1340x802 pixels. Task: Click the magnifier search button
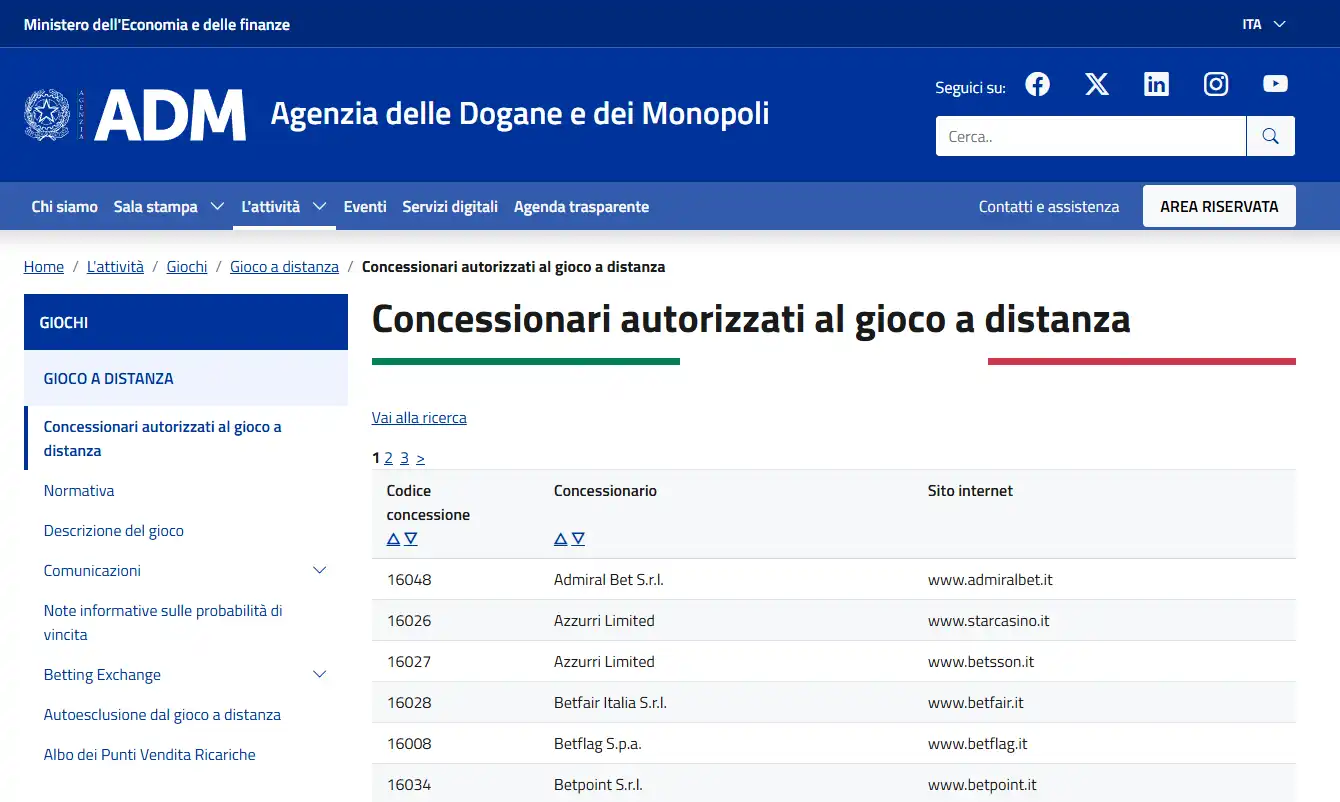[1271, 136]
